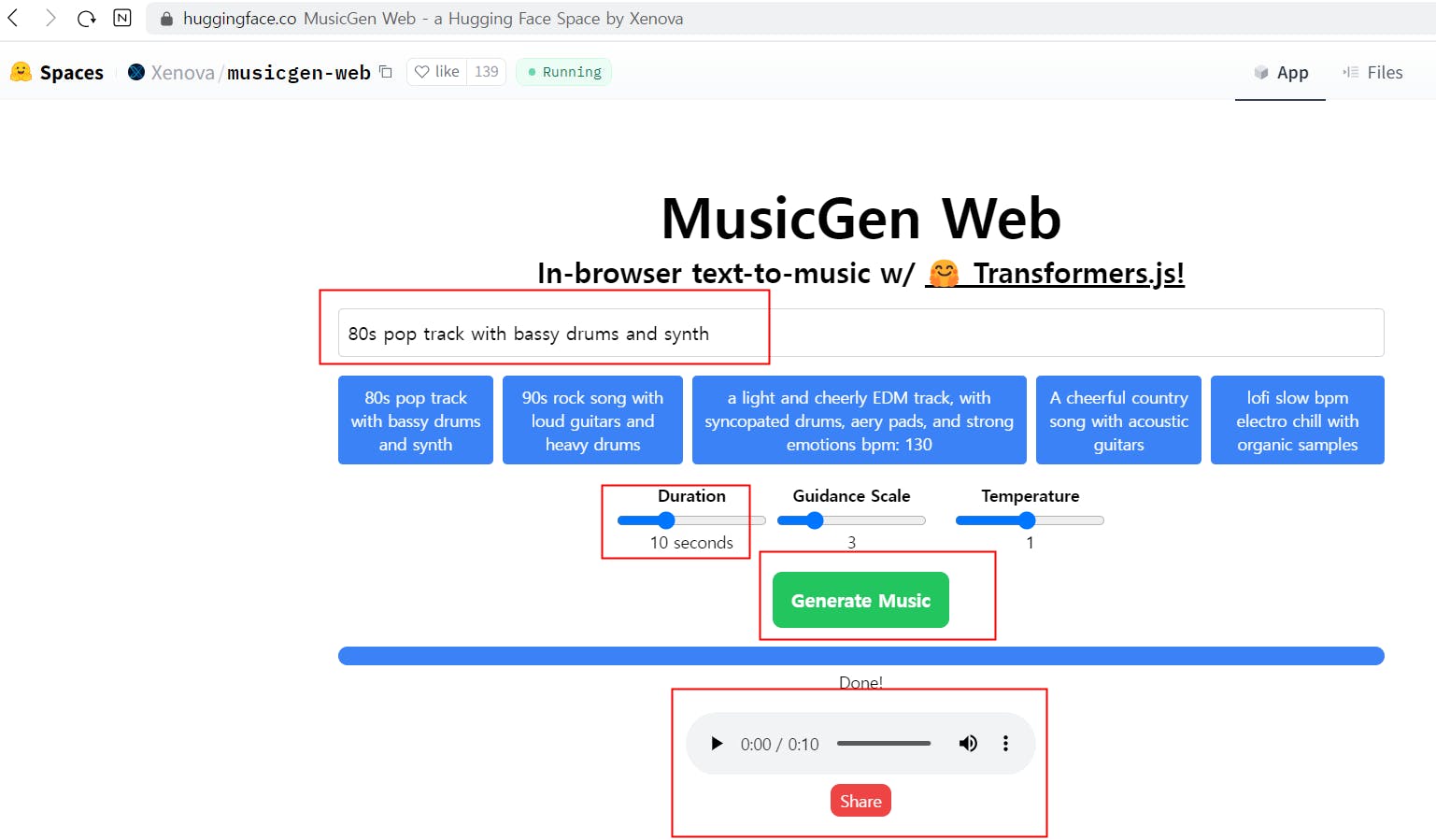Image resolution: width=1436 pixels, height=840 pixels.
Task: Click the Running status badge
Action: point(563,72)
